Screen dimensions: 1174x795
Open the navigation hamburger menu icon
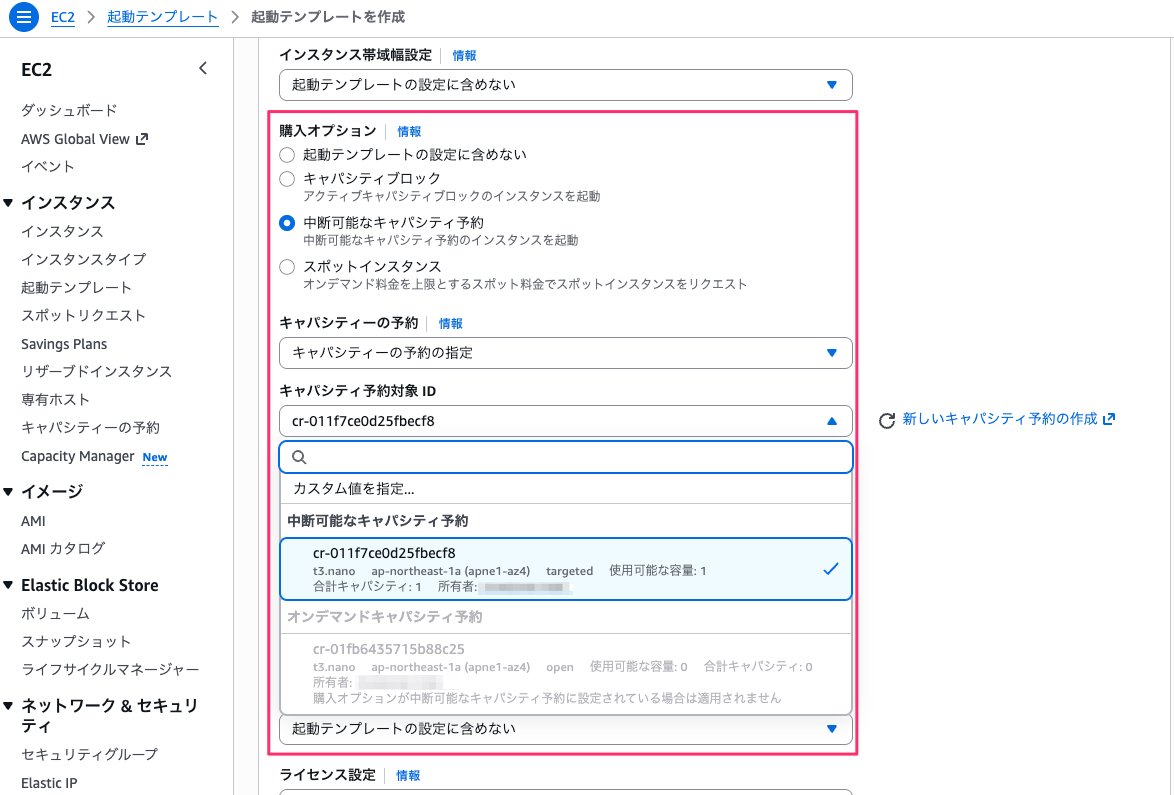click(x=24, y=16)
